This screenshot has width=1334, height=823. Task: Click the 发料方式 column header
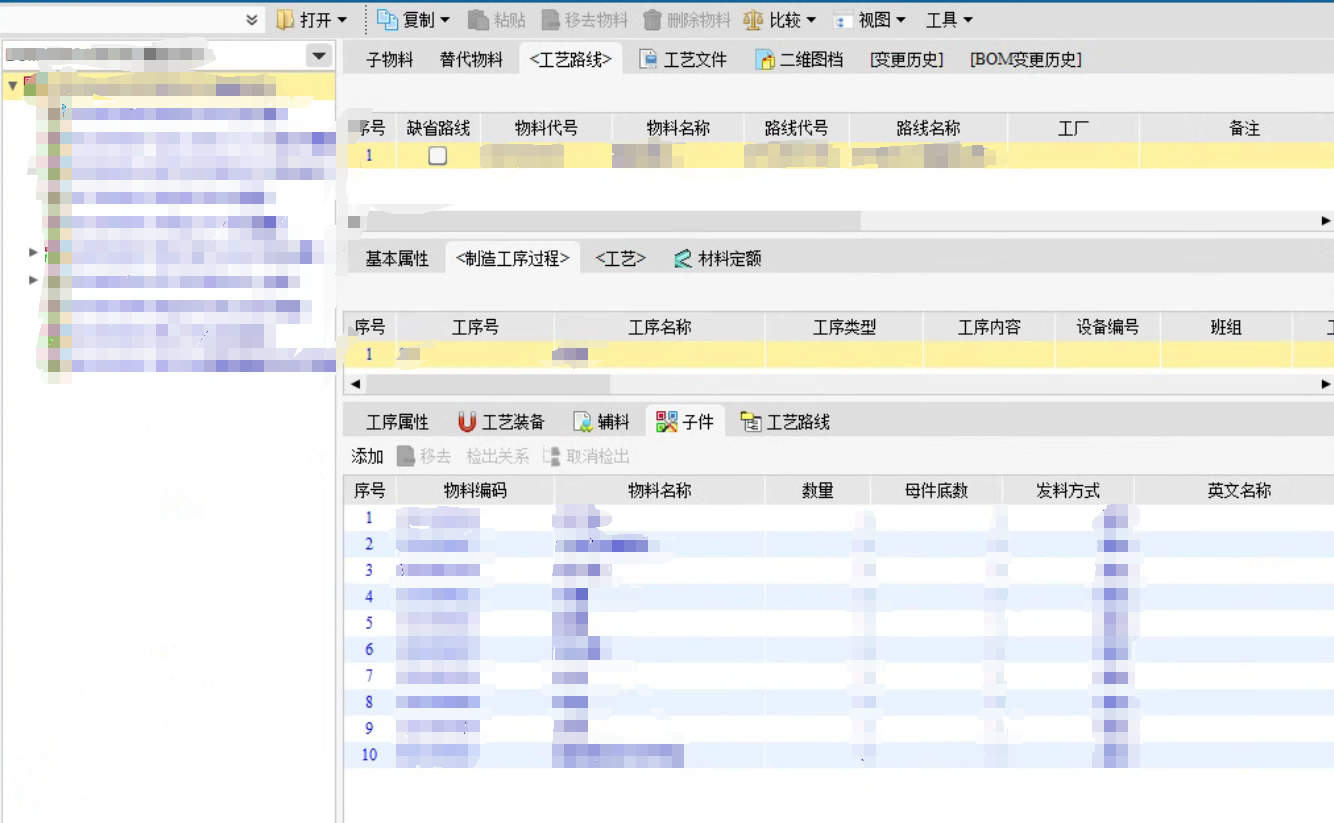[1068, 490]
